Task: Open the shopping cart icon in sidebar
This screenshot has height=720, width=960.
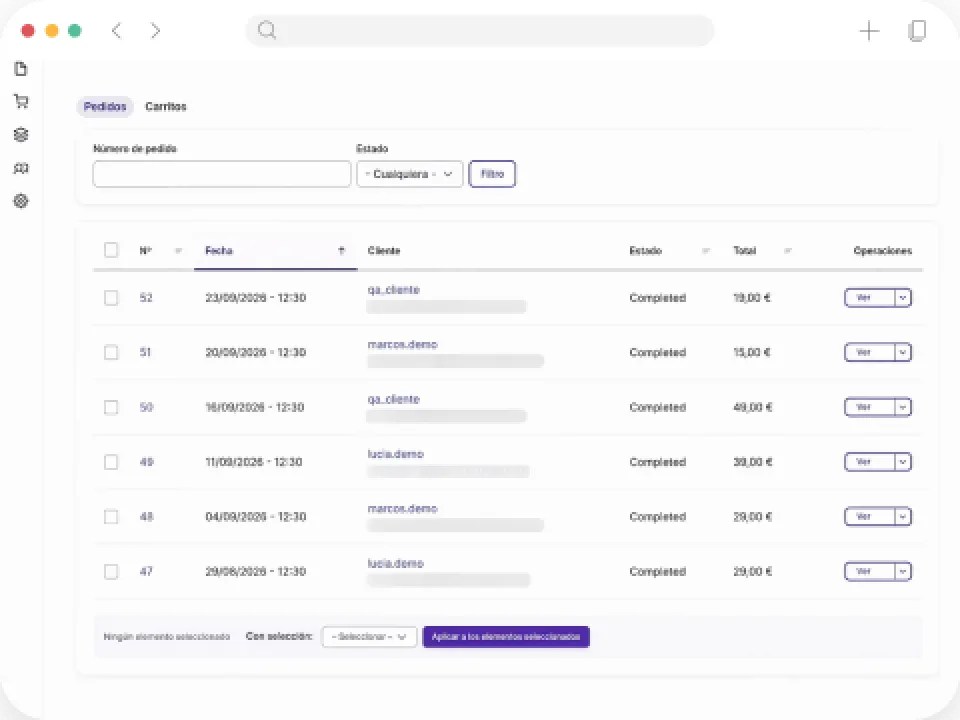Action: (21, 101)
